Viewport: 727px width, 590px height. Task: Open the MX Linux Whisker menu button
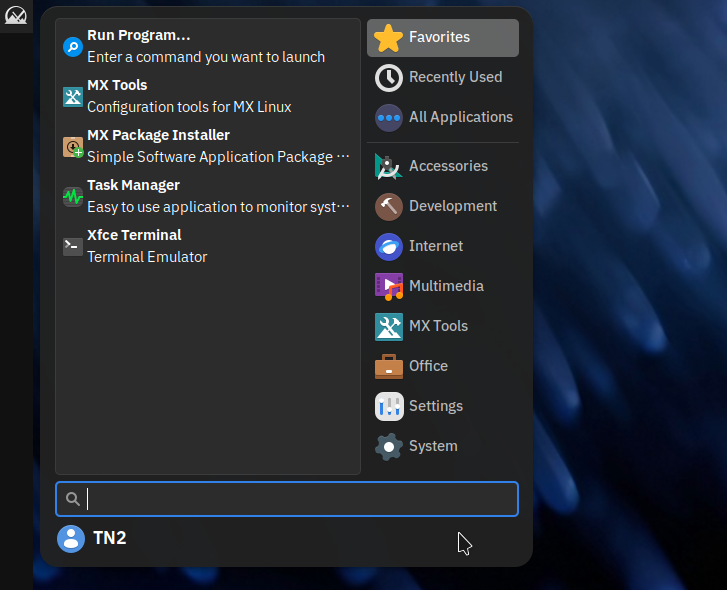16,15
